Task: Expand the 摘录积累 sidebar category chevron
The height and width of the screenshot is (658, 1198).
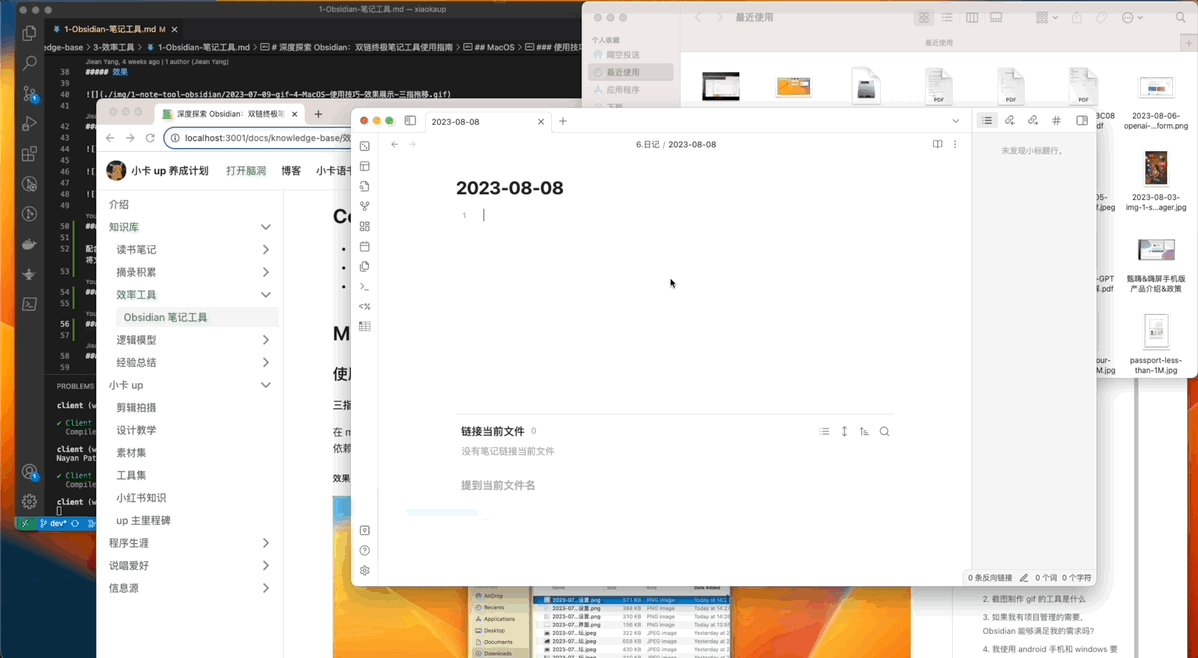Action: tap(266, 272)
